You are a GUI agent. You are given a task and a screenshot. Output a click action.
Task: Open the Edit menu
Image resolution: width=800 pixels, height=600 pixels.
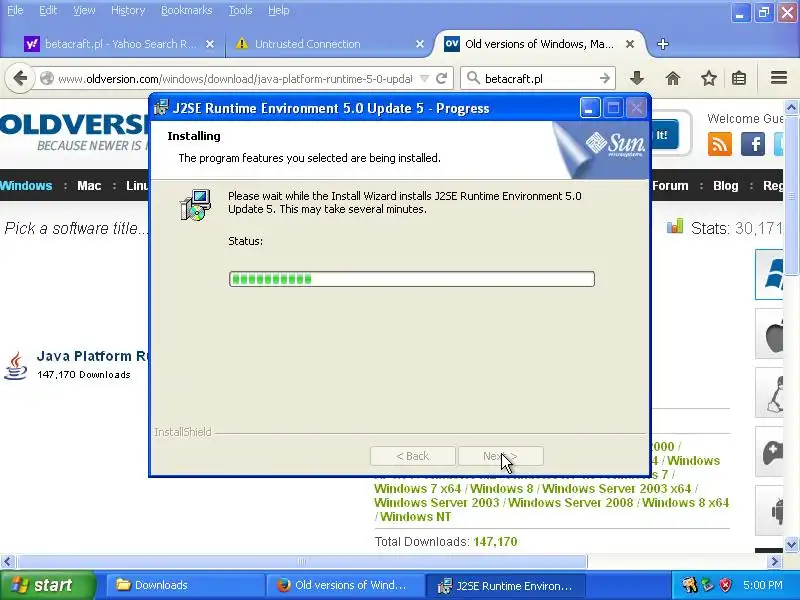point(48,10)
